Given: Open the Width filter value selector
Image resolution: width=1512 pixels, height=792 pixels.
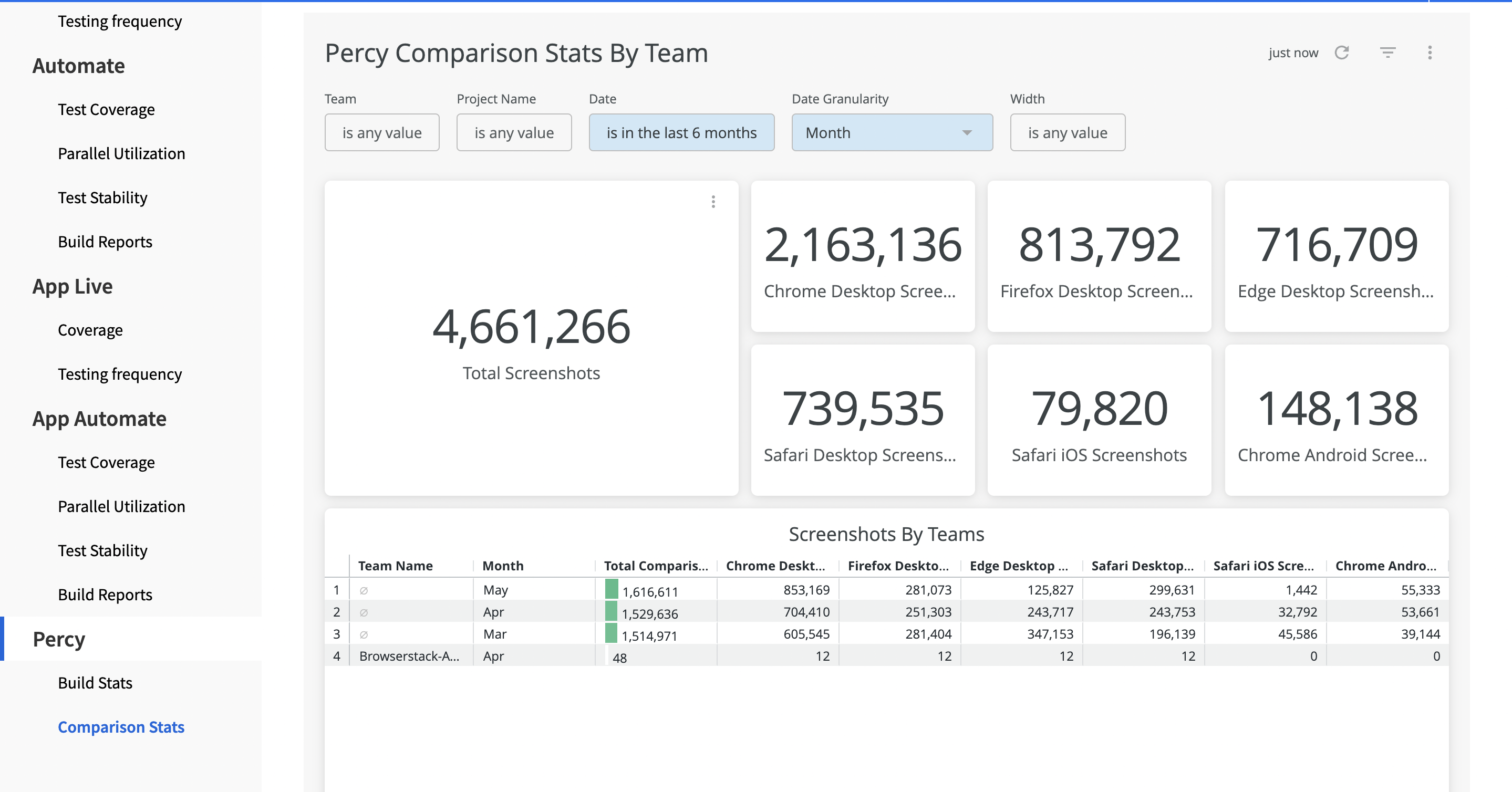Looking at the screenshot, I should 1067,132.
